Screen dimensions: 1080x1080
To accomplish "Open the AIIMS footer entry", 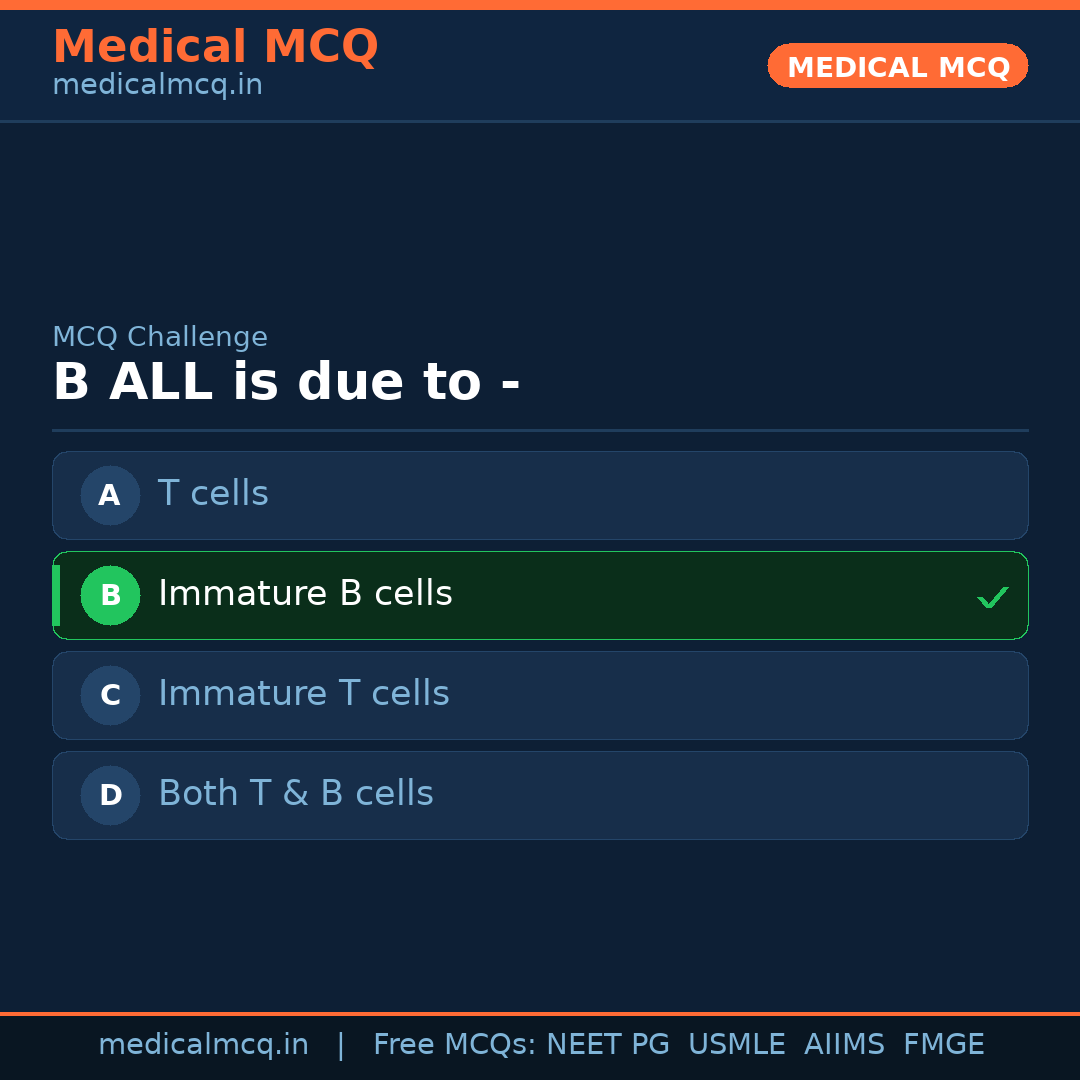I will click(845, 1044).
